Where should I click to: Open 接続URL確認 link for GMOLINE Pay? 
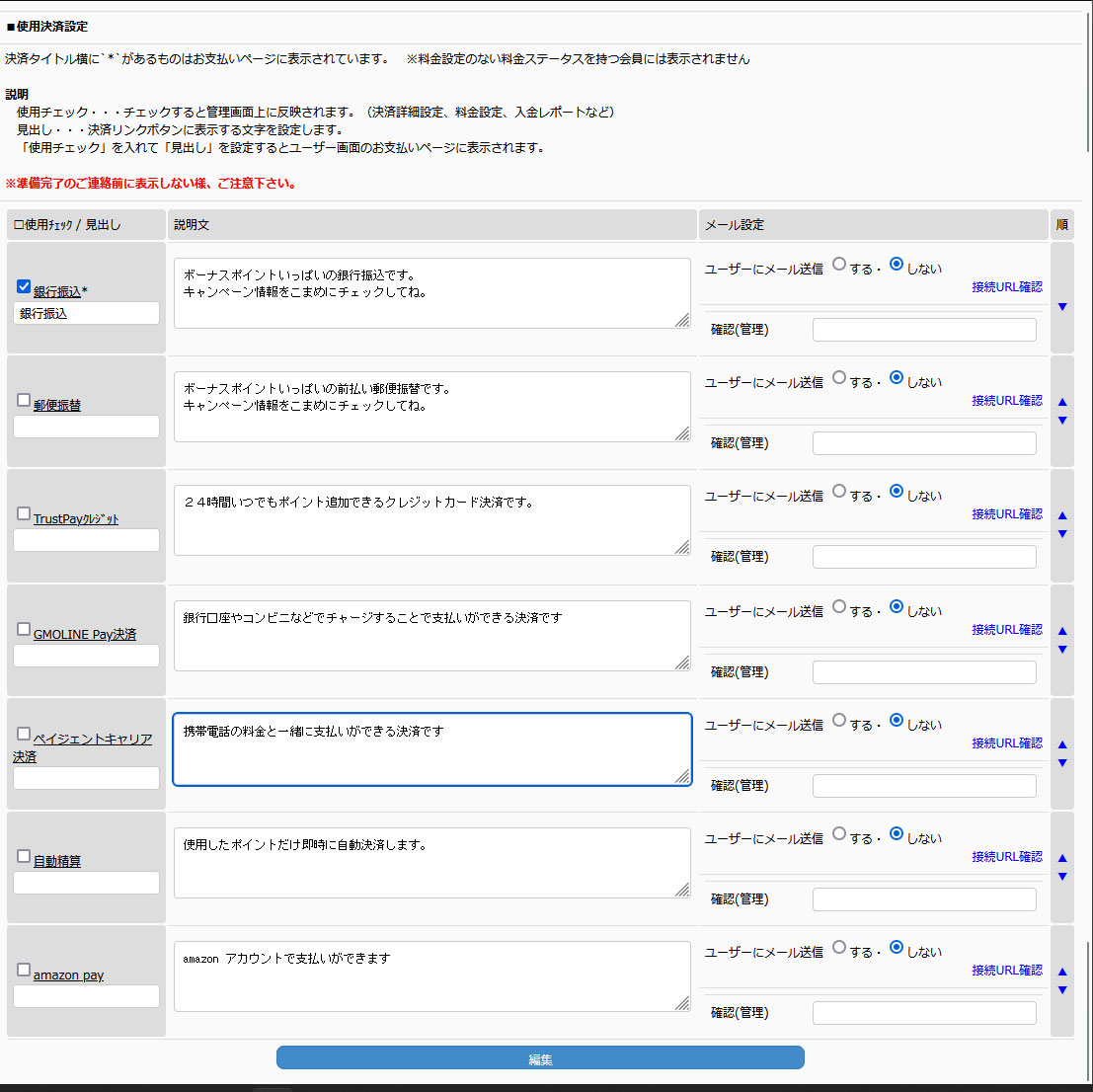pyautogui.click(x=1006, y=630)
